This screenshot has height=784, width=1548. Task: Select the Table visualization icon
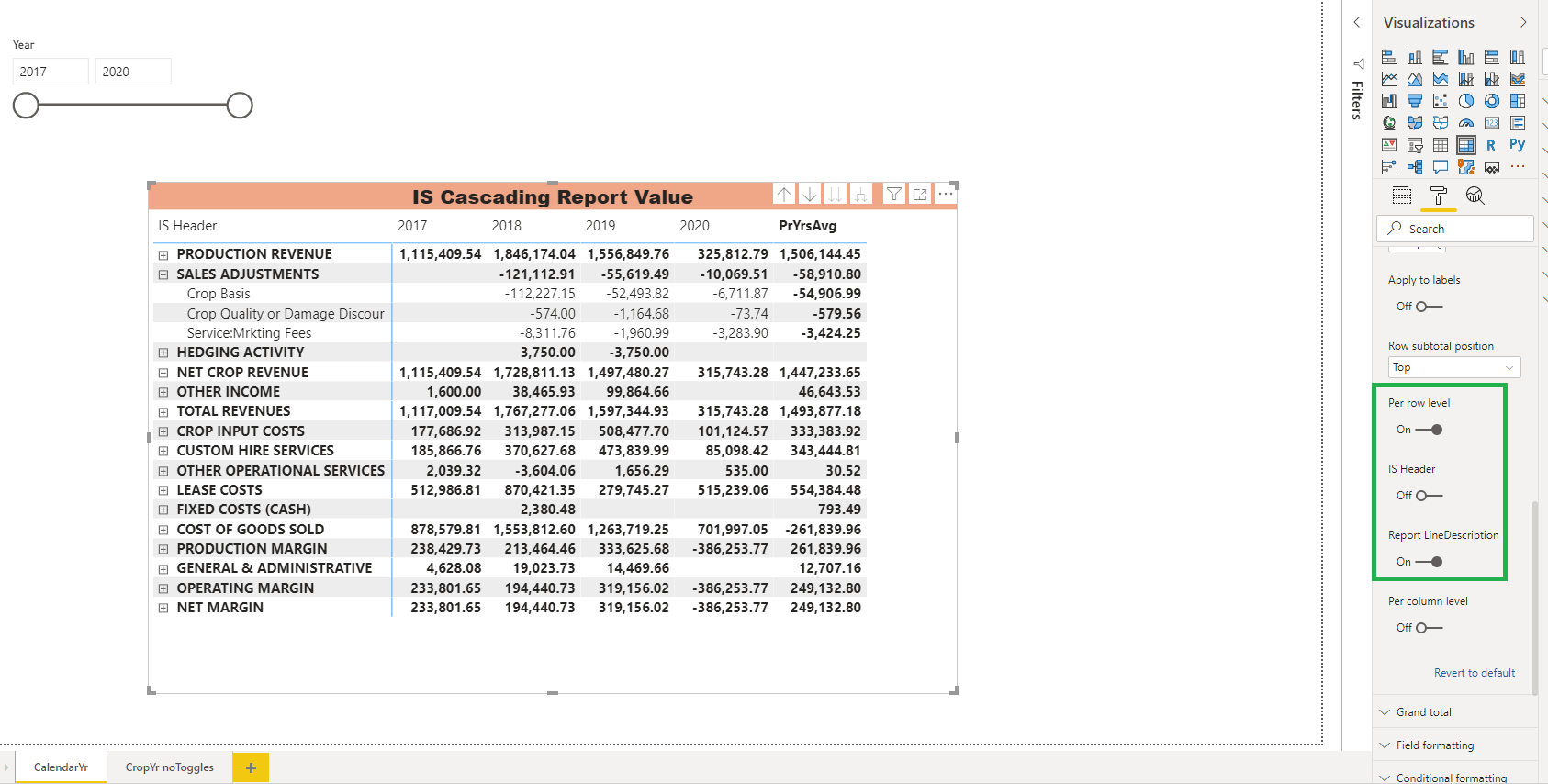coord(1441,145)
